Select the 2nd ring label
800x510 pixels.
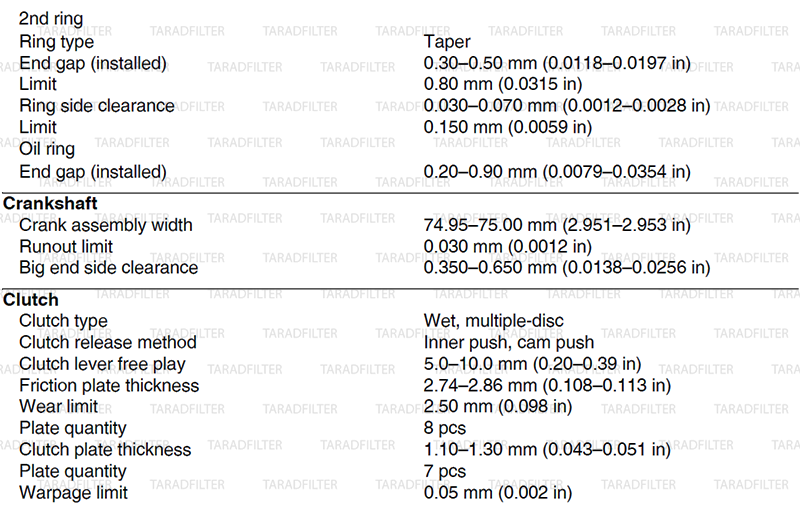(51, 18)
